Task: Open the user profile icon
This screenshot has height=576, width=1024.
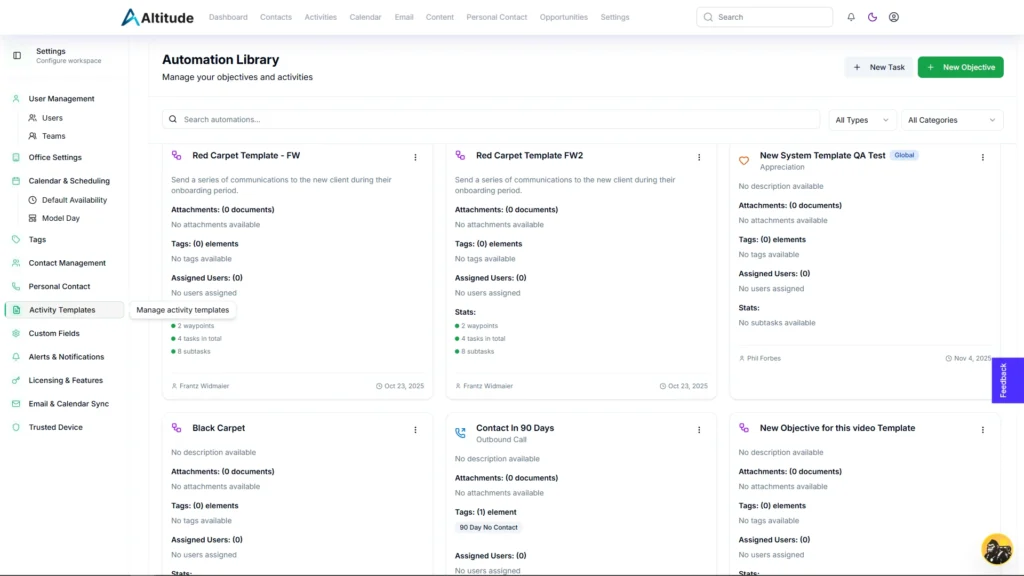Action: pos(894,17)
